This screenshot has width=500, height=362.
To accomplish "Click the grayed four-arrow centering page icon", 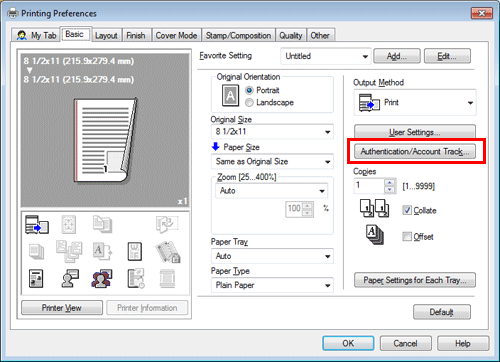I will coord(69,224).
